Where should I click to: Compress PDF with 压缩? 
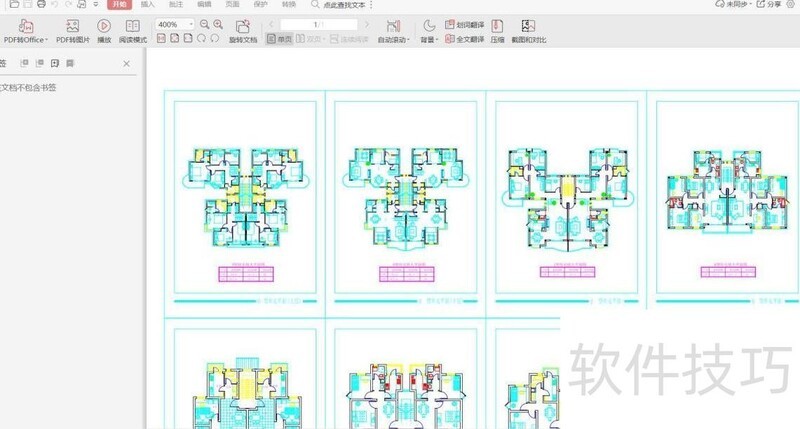tap(497, 31)
